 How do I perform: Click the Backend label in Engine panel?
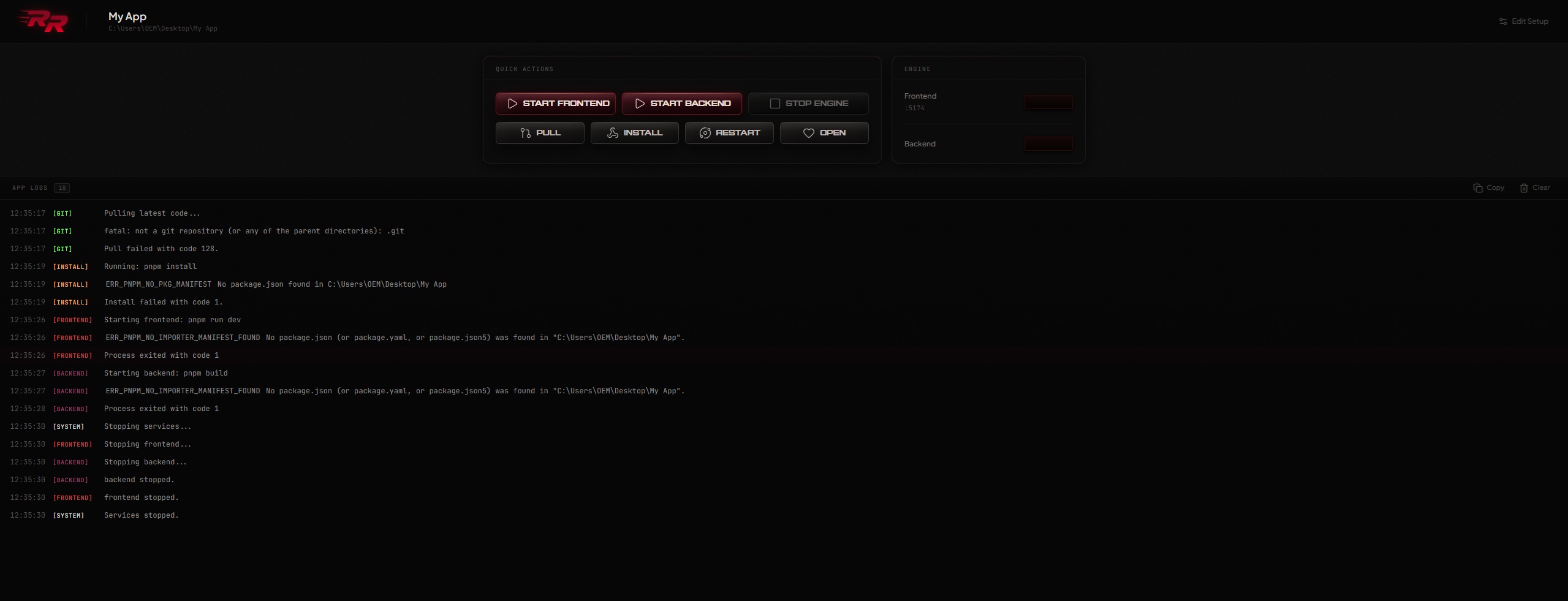920,144
